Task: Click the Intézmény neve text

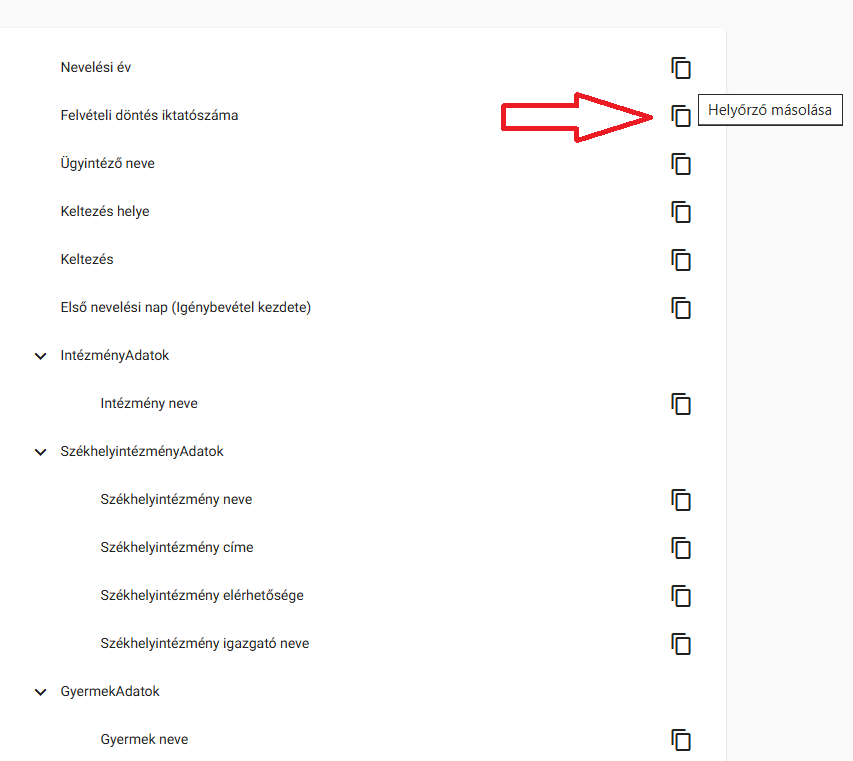Action: click(x=149, y=403)
